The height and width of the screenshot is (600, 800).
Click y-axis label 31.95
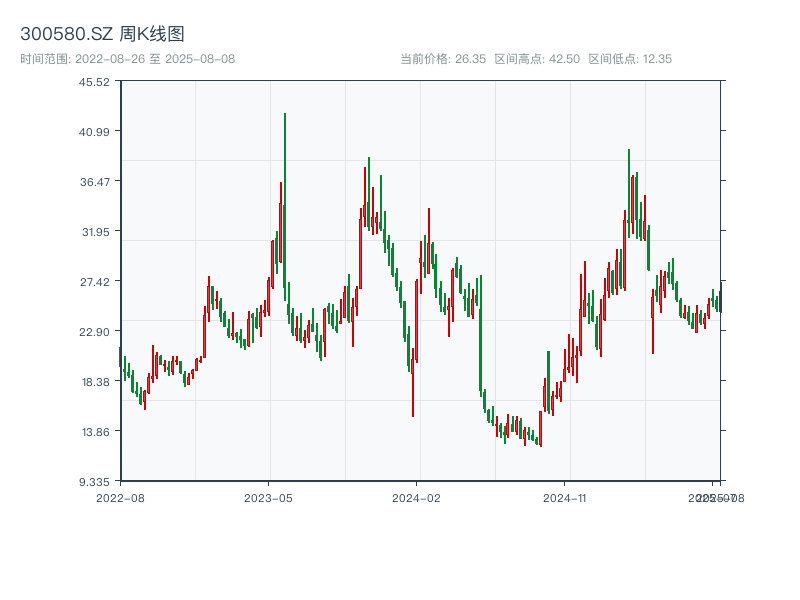(96, 232)
